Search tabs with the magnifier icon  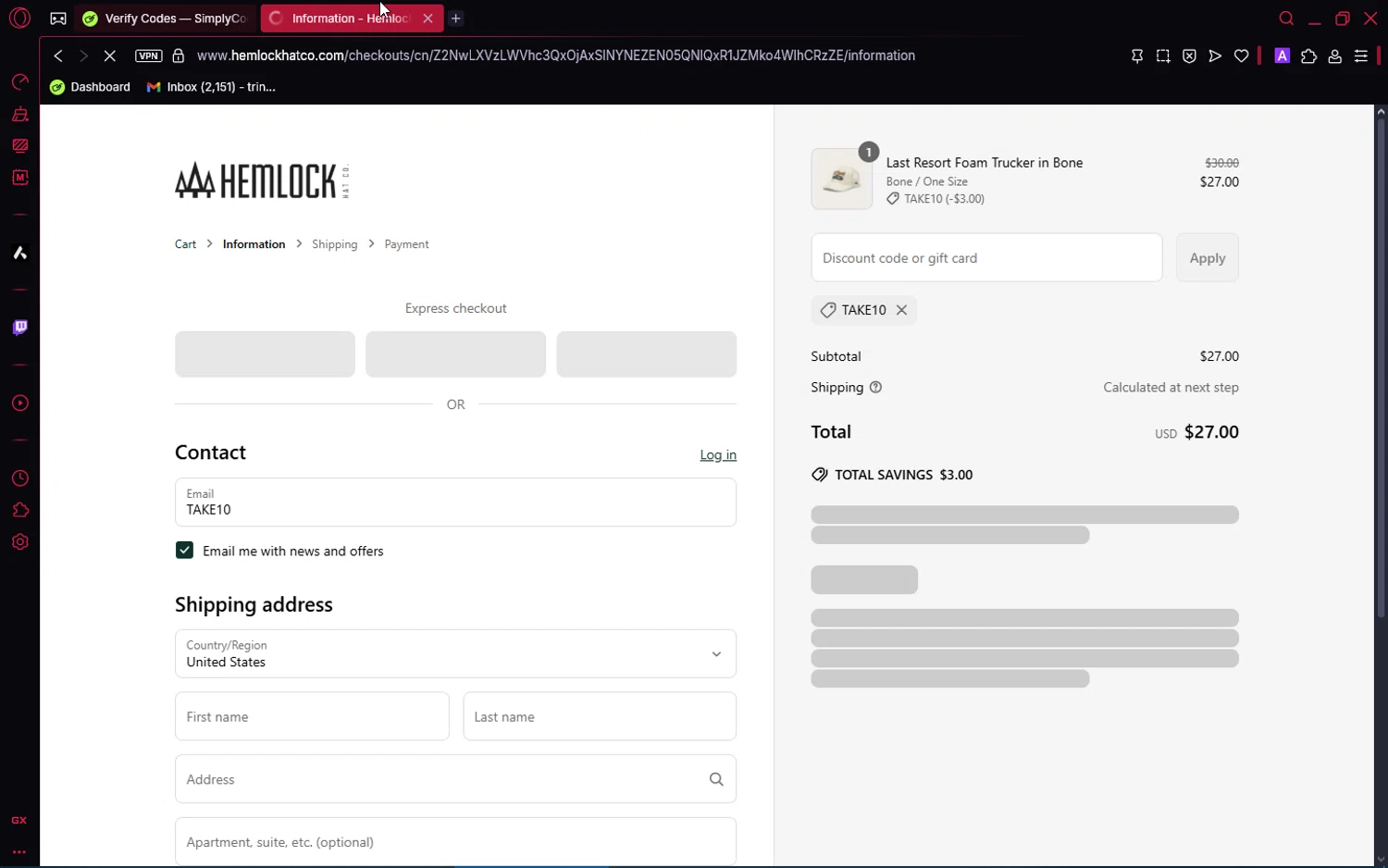point(1286,19)
